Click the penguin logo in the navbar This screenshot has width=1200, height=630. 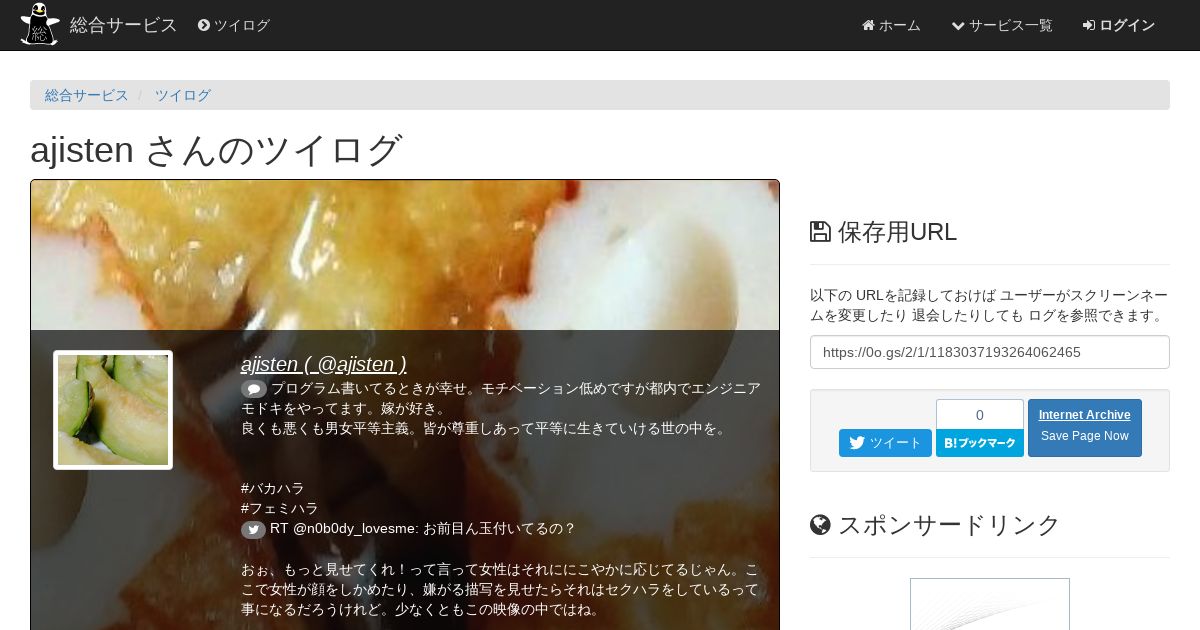40,25
